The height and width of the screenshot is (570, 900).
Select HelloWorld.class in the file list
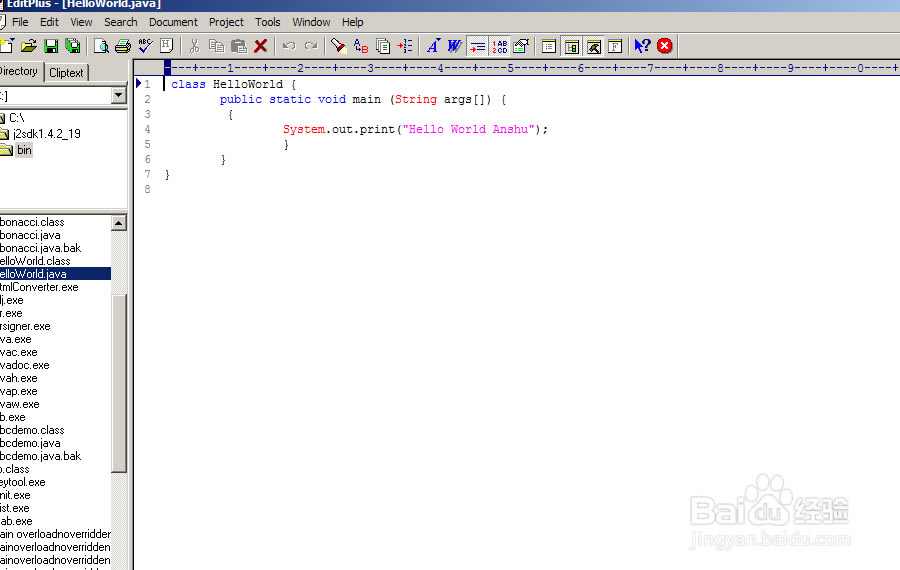click(x=35, y=261)
